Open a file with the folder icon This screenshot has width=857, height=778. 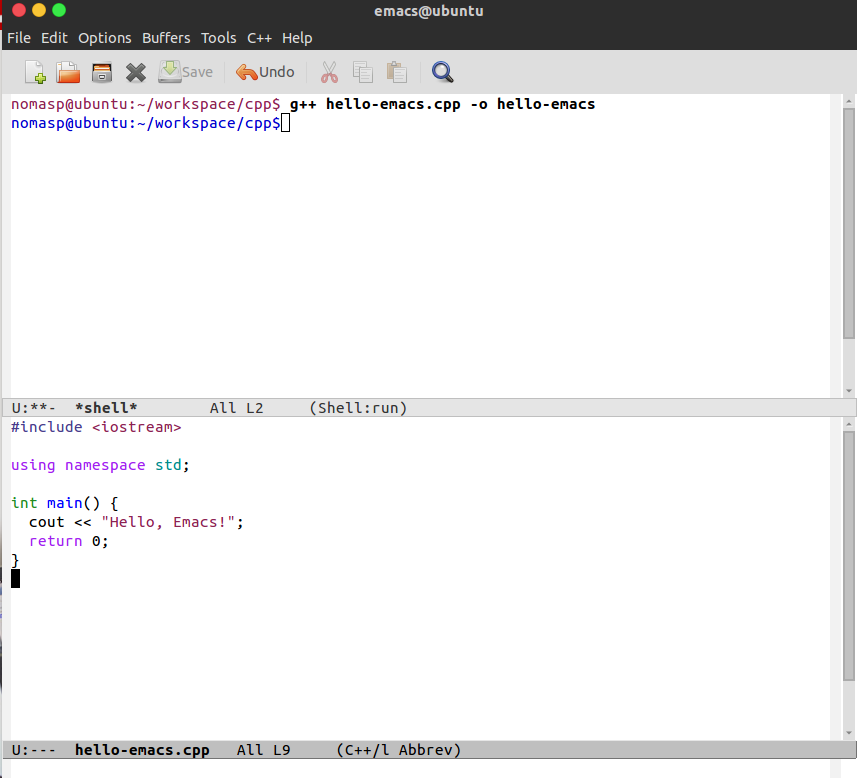coord(68,72)
